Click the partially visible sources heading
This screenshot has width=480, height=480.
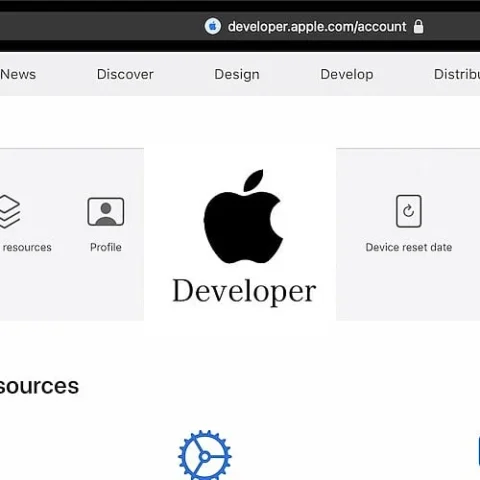coord(39,386)
